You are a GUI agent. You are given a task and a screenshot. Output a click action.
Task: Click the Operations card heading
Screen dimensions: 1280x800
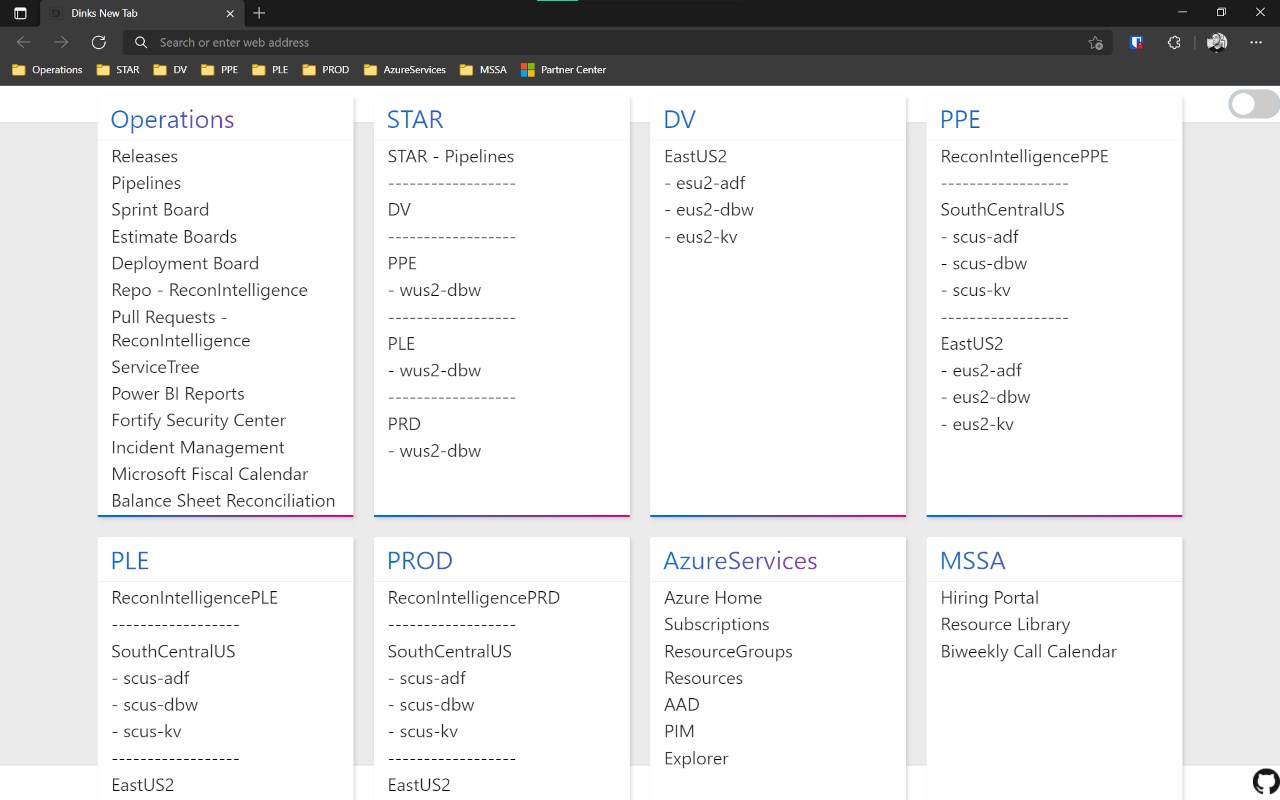coord(172,119)
